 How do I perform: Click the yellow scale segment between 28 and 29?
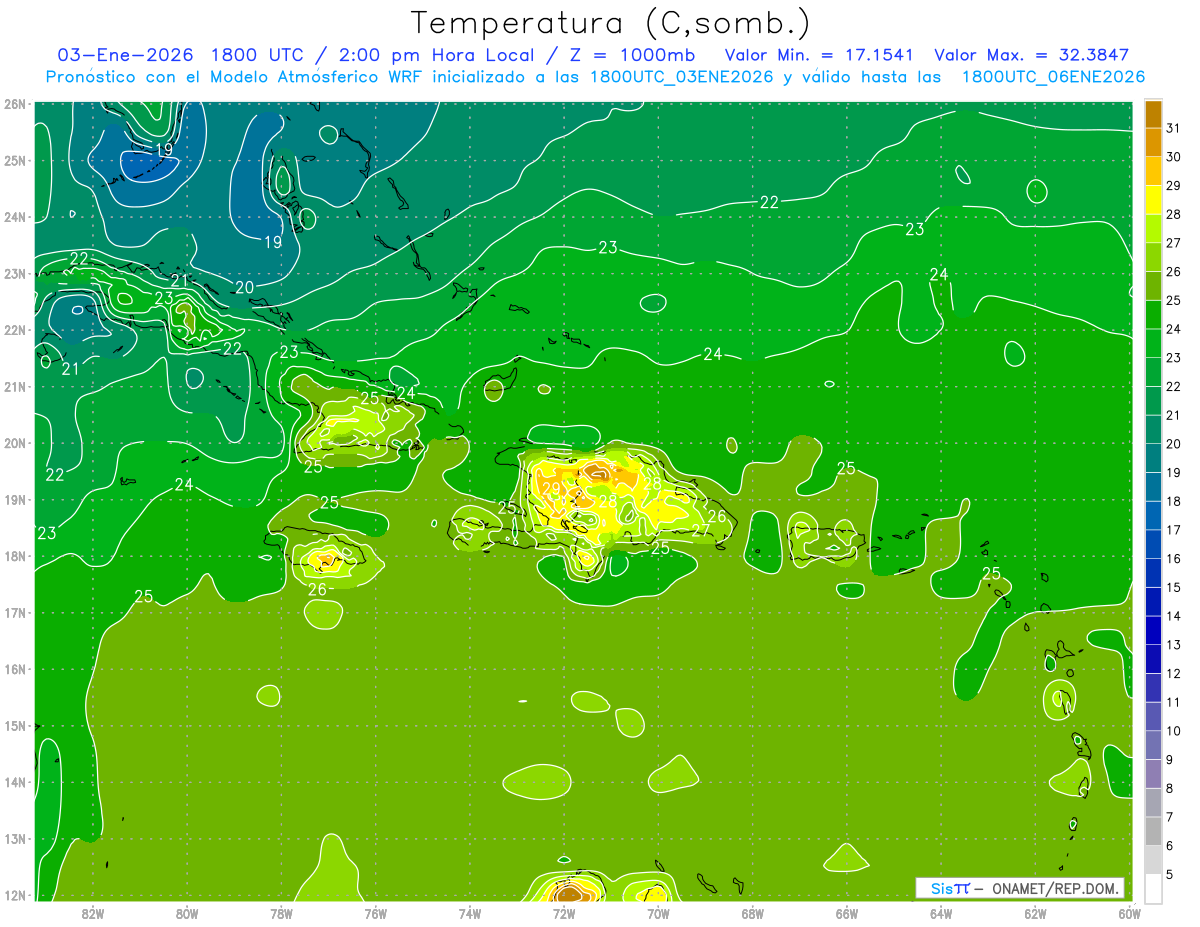(x=1154, y=200)
